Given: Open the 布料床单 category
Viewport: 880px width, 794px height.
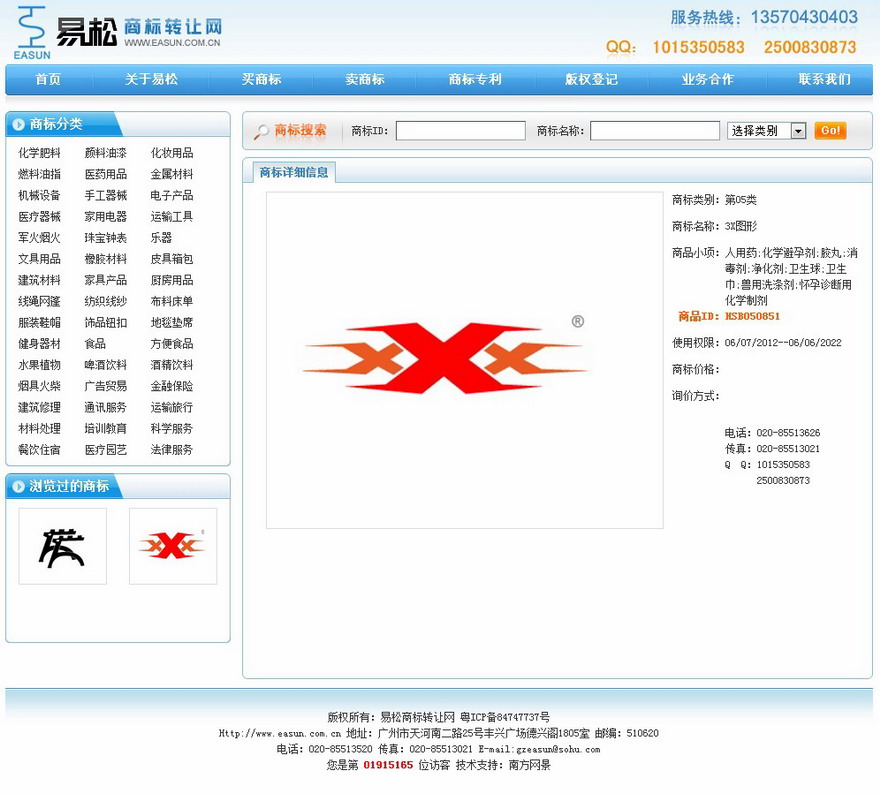Looking at the screenshot, I should [172, 301].
